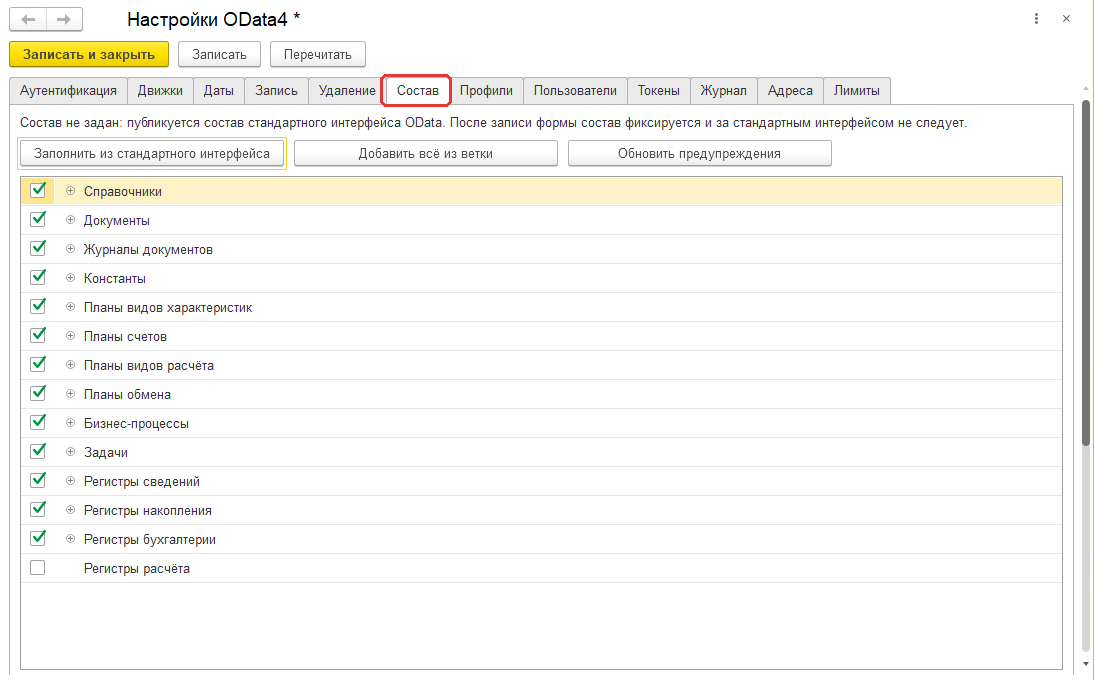The width and height of the screenshot is (1094, 680).
Task: Expand the Регистры накопления branch
Action: click(70, 511)
